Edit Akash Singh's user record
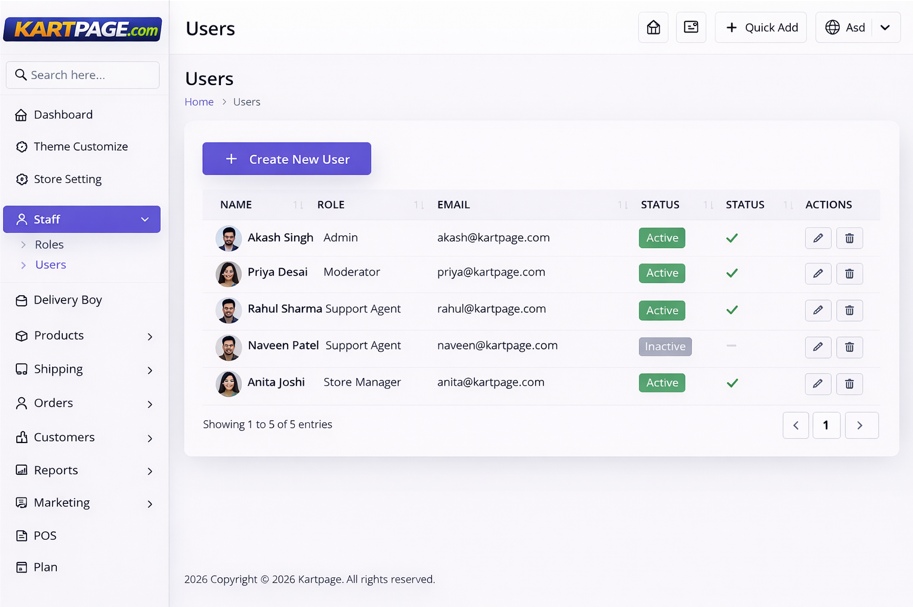Image resolution: width=913 pixels, height=607 pixels. (x=817, y=238)
